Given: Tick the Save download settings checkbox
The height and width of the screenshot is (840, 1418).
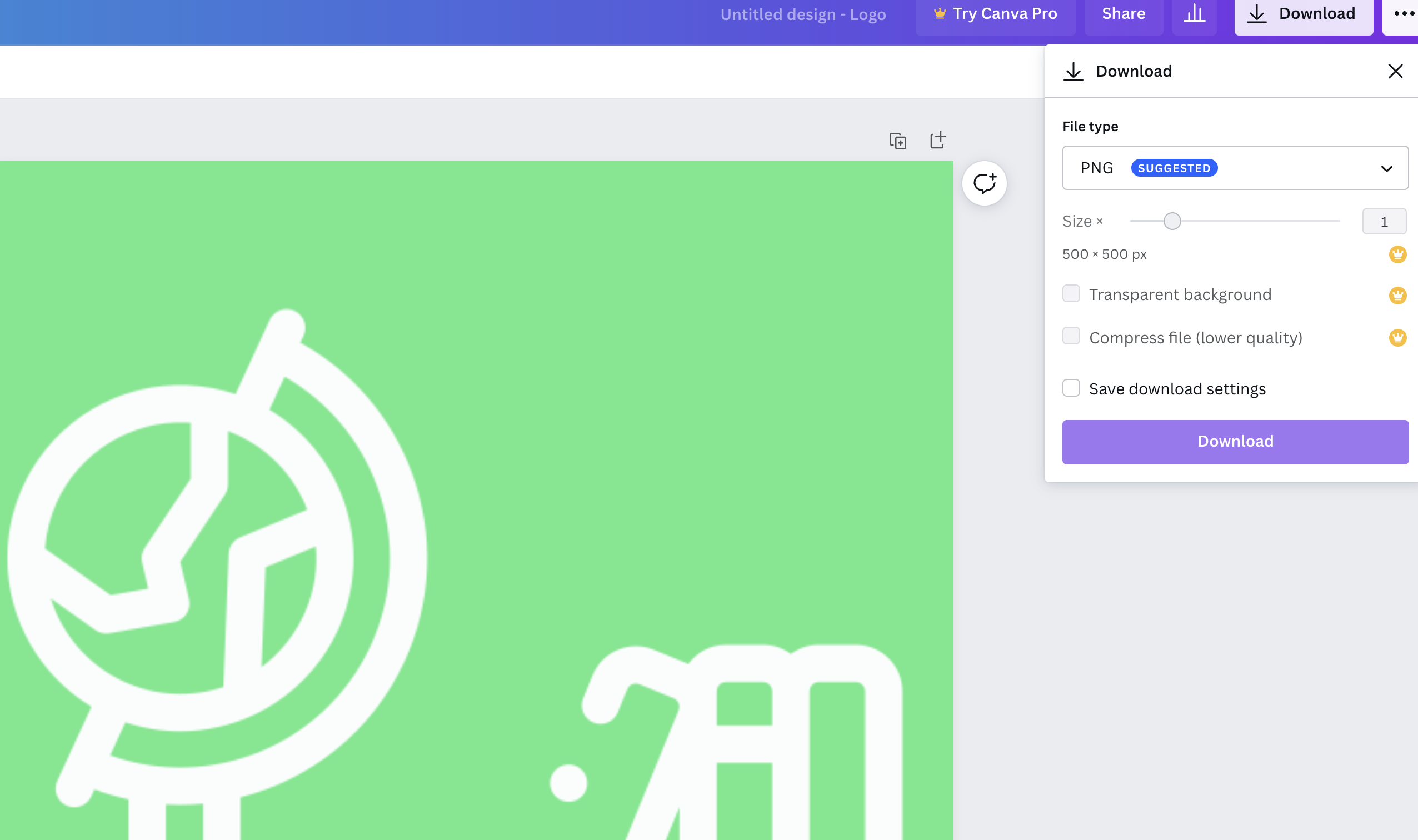Looking at the screenshot, I should click(x=1071, y=388).
